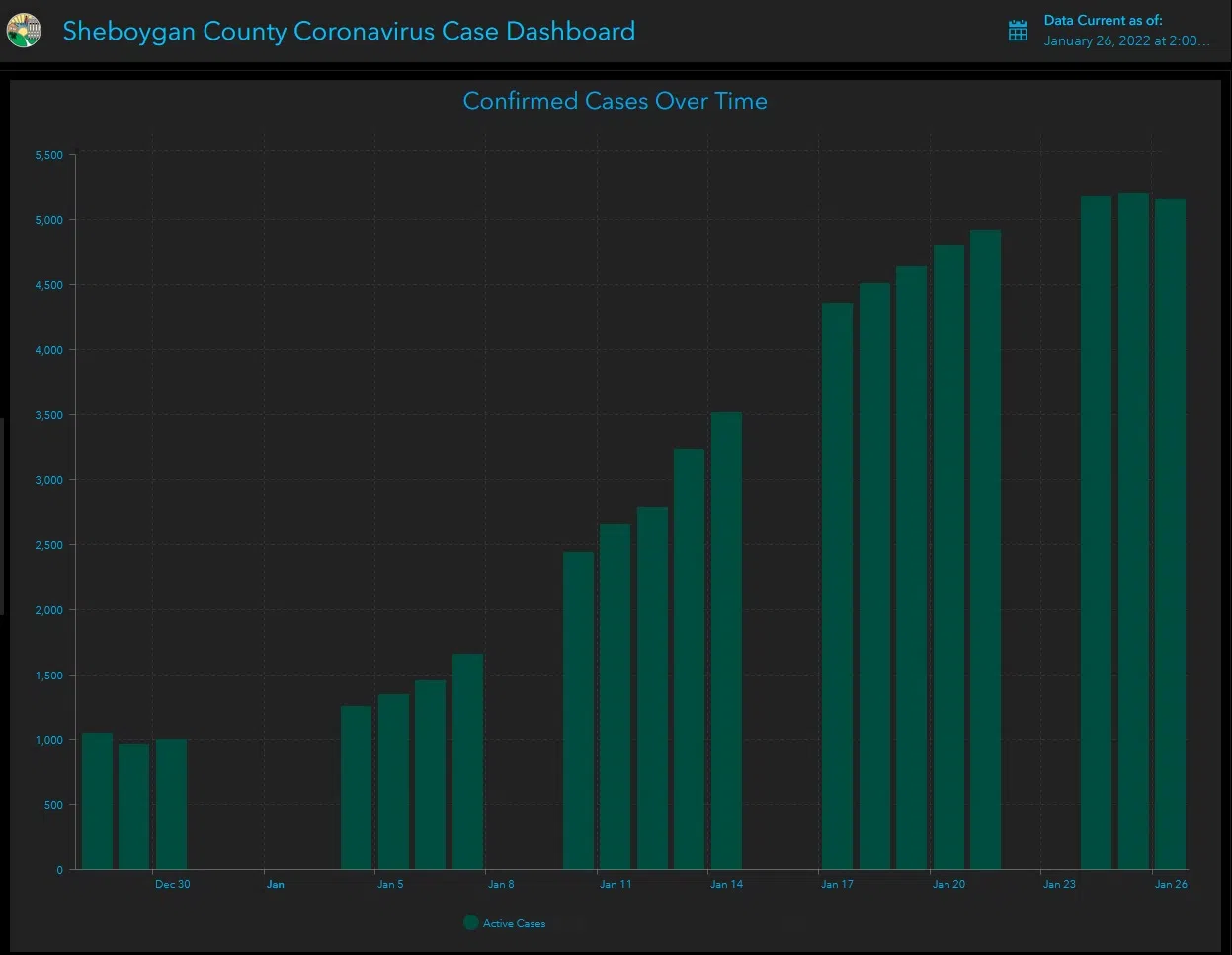Viewport: 1232px width, 955px height.
Task: Click the green Active Cases legend circle
Action: (471, 922)
